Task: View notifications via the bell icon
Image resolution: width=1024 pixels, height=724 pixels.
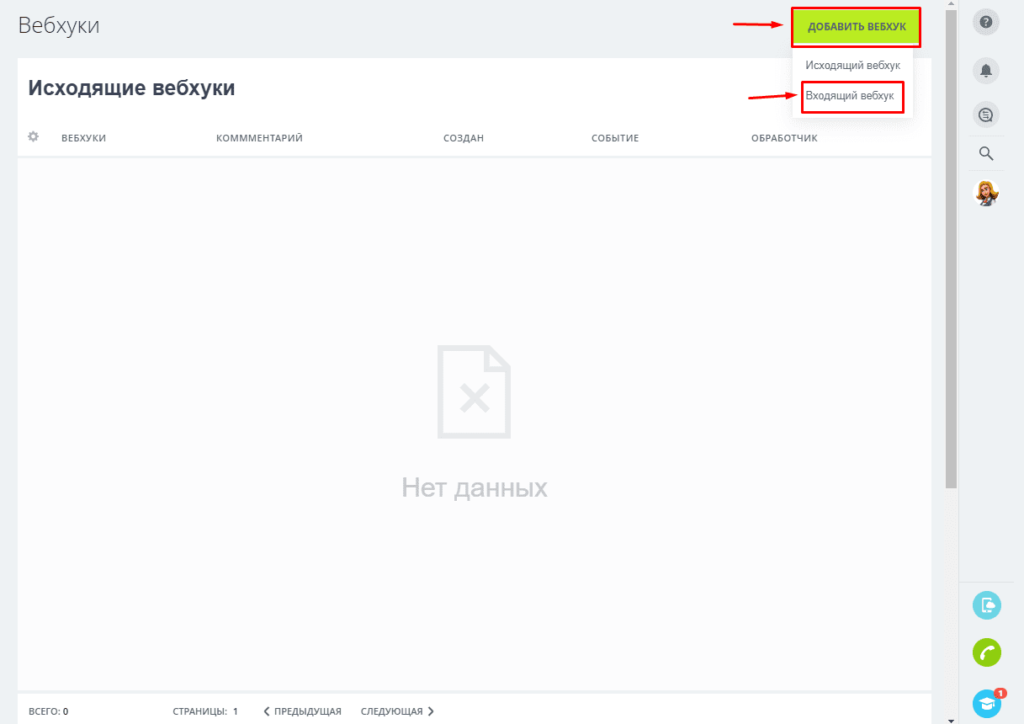Action: pos(986,70)
